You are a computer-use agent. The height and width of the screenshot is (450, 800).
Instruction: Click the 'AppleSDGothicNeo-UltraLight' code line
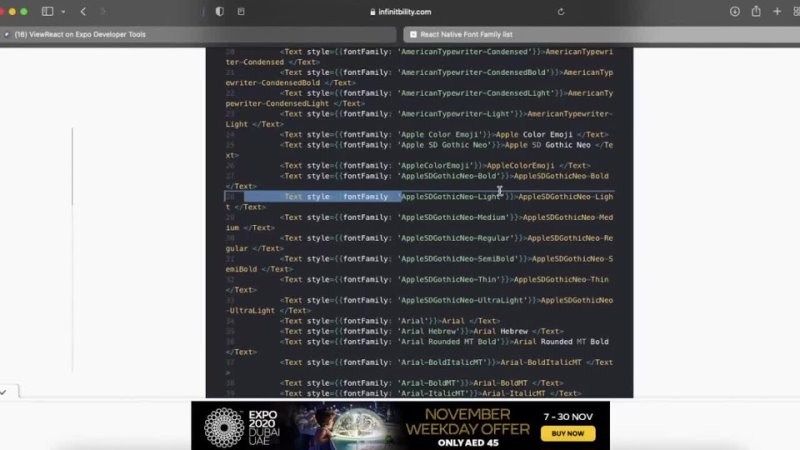pyautogui.click(x=419, y=305)
